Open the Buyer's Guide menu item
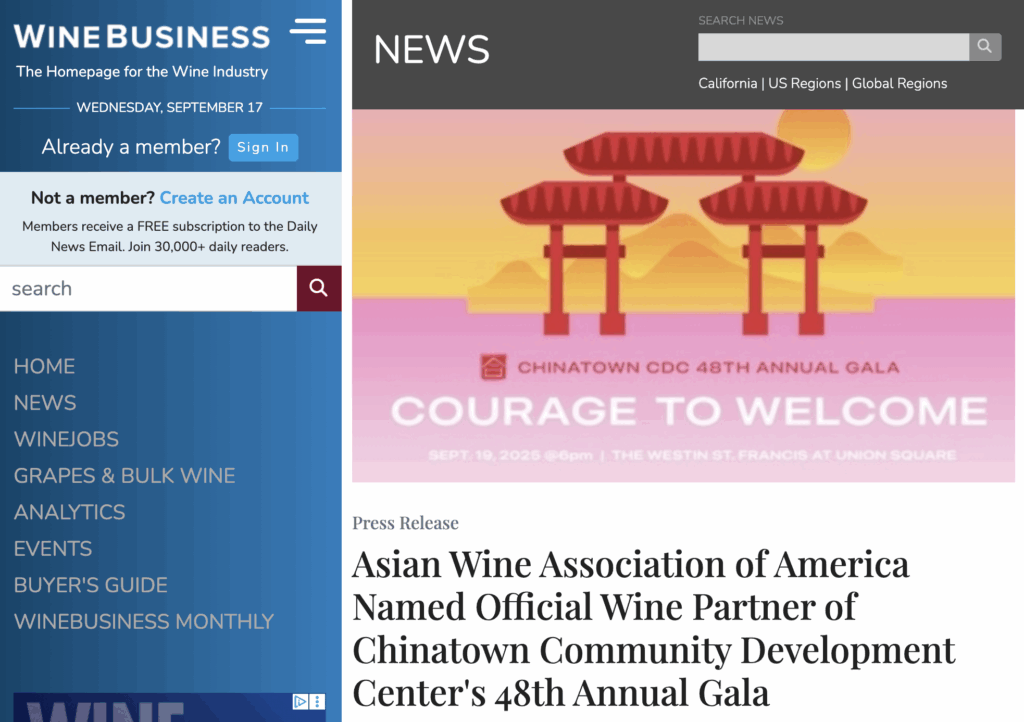Image resolution: width=1024 pixels, height=722 pixels. tap(91, 586)
